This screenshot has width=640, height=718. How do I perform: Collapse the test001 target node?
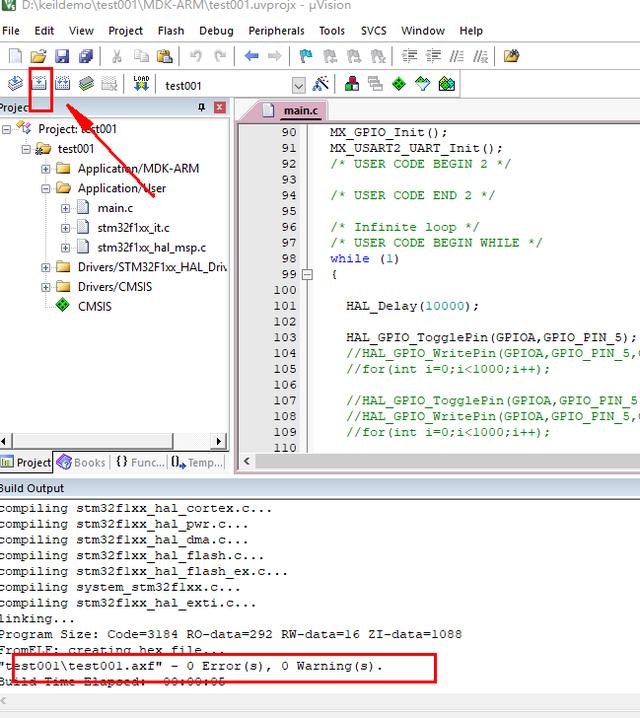26,149
